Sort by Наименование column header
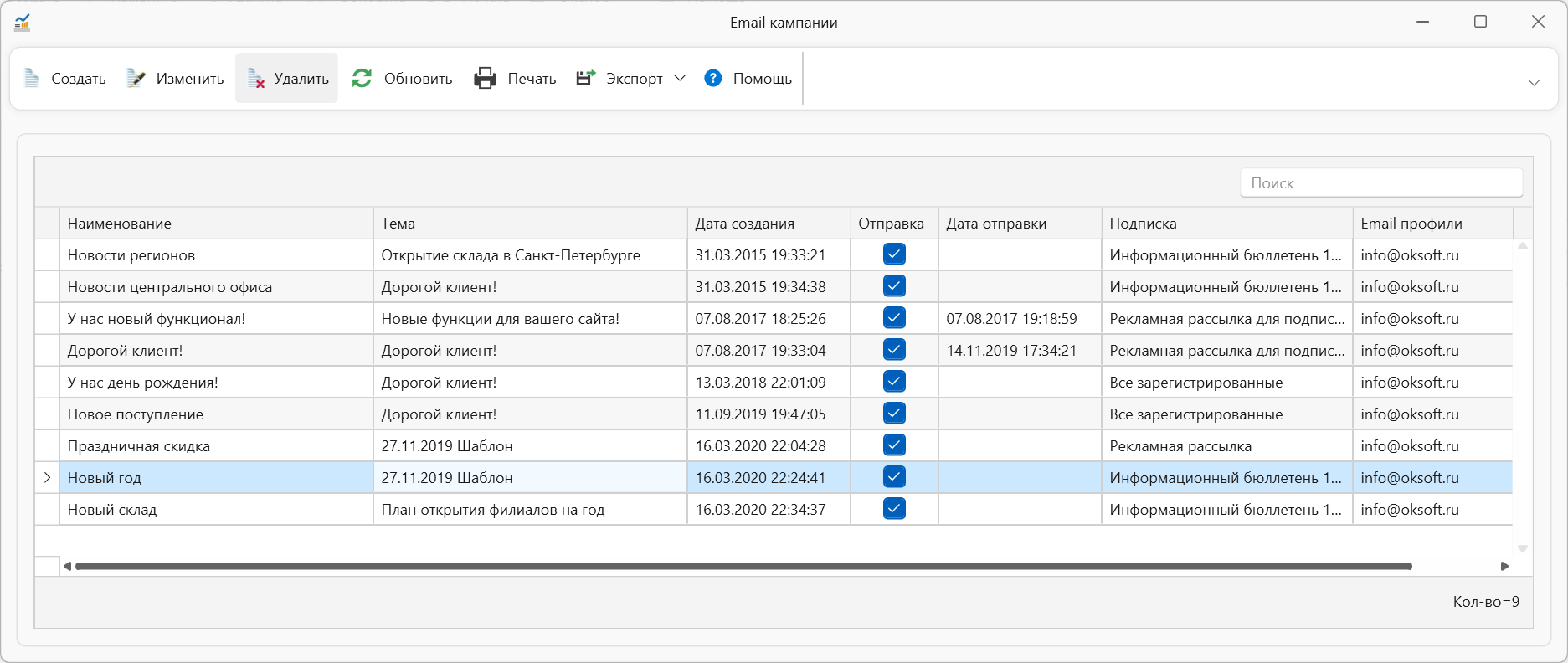This screenshot has width=1568, height=663. point(216,224)
